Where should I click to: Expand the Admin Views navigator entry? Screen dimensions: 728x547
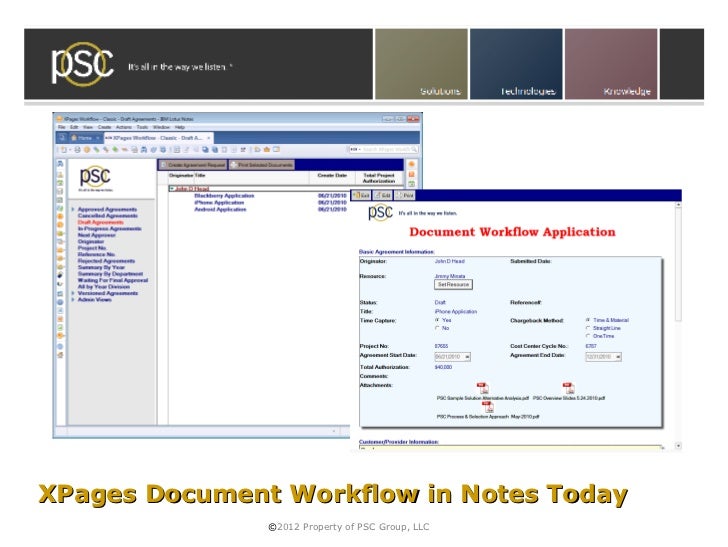coord(73,300)
